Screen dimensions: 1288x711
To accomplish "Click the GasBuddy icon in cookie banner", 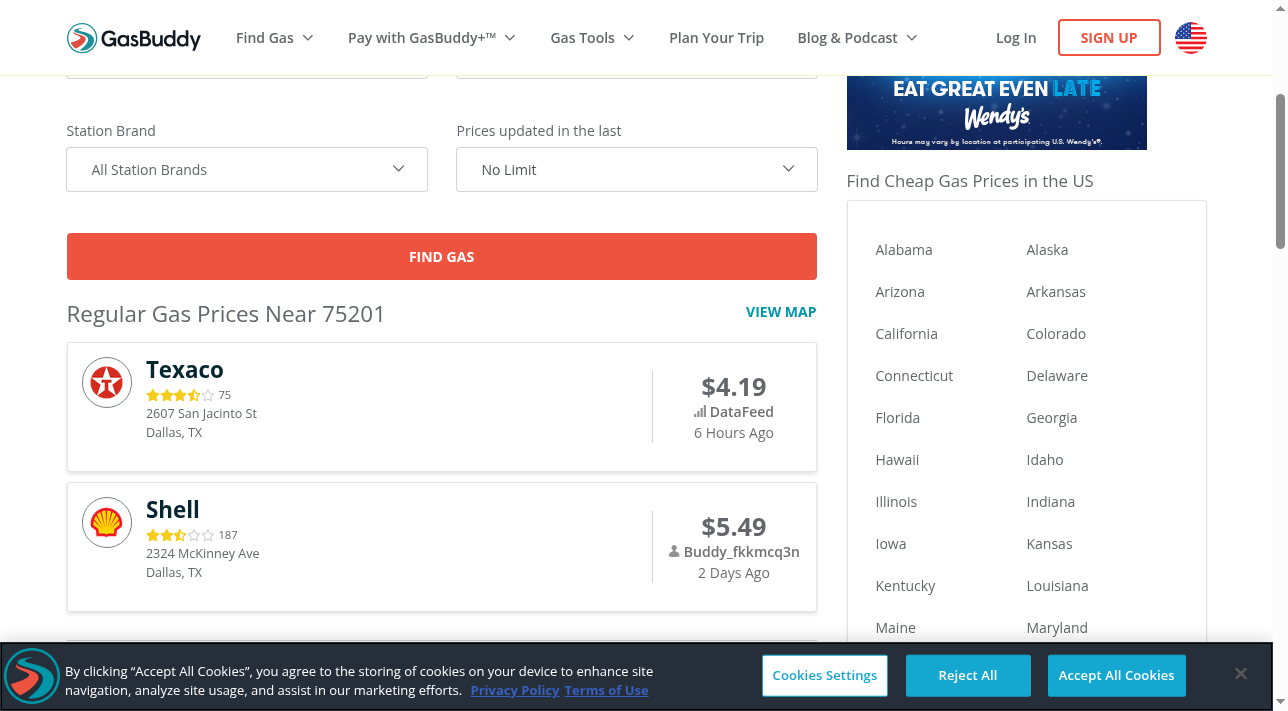I will click(32, 677).
